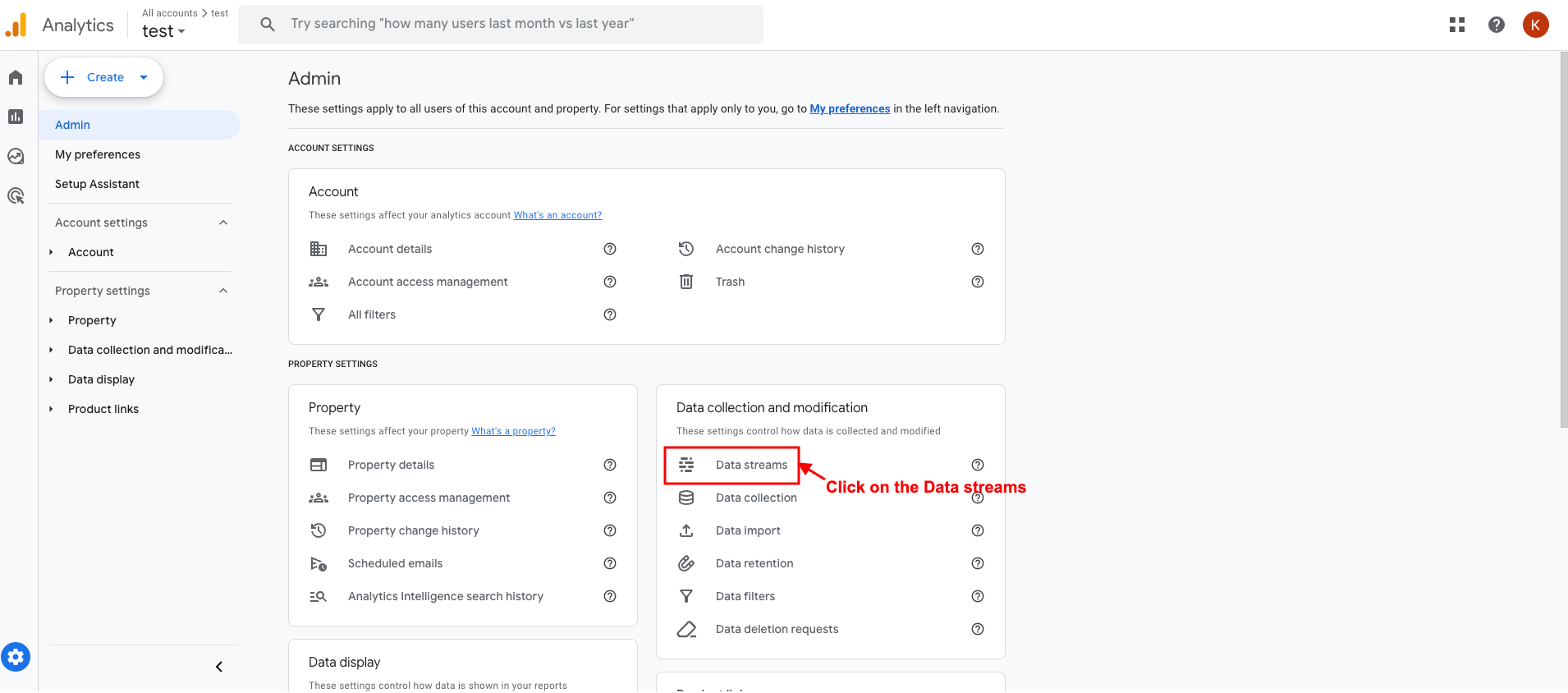The image size is (1568, 693).
Task: Click help icon next to Property change history
Action: click(x=610, y=530)
